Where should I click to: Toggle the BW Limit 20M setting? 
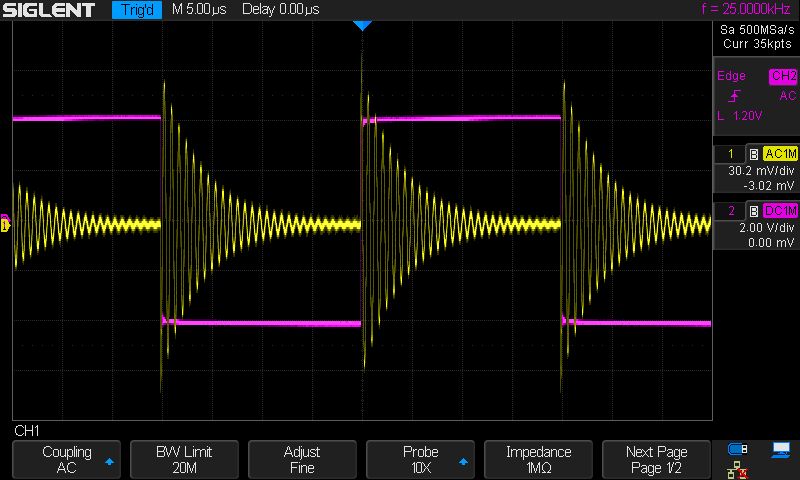click(184, 460)
